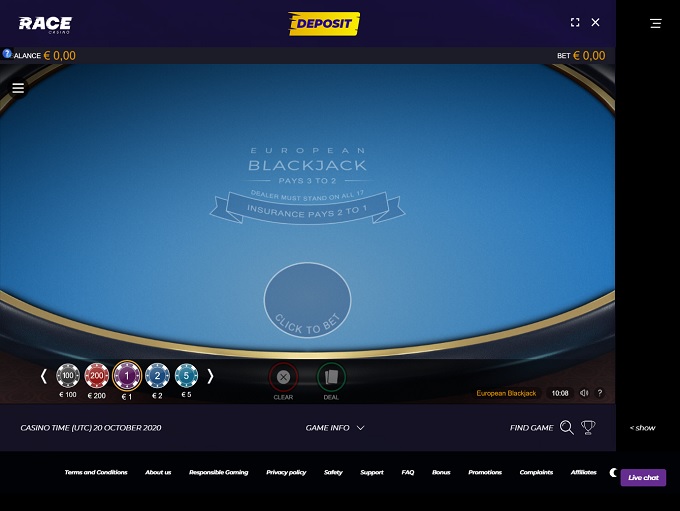Select the teal €5 chip
Screen dimensions: 680x511
186,376
